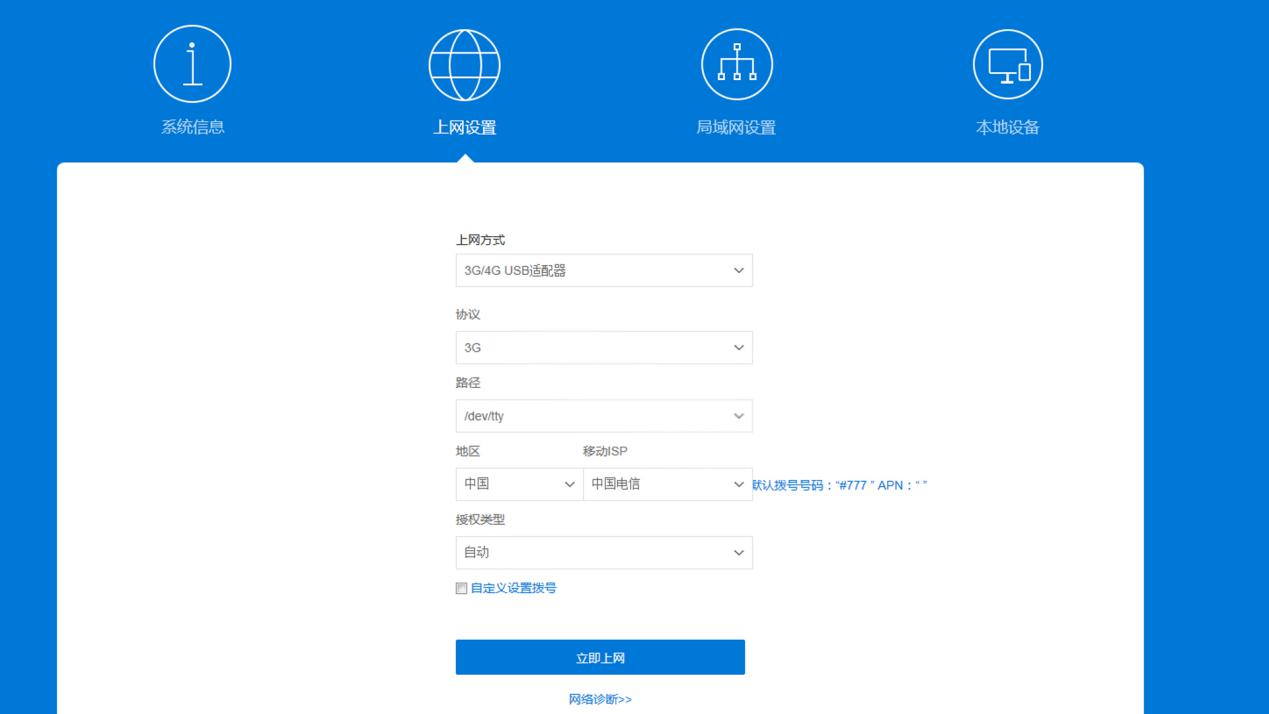Switch to the 系统信息 tab
This screenshot has height=714, width=1269.
[x=191, y=128]
